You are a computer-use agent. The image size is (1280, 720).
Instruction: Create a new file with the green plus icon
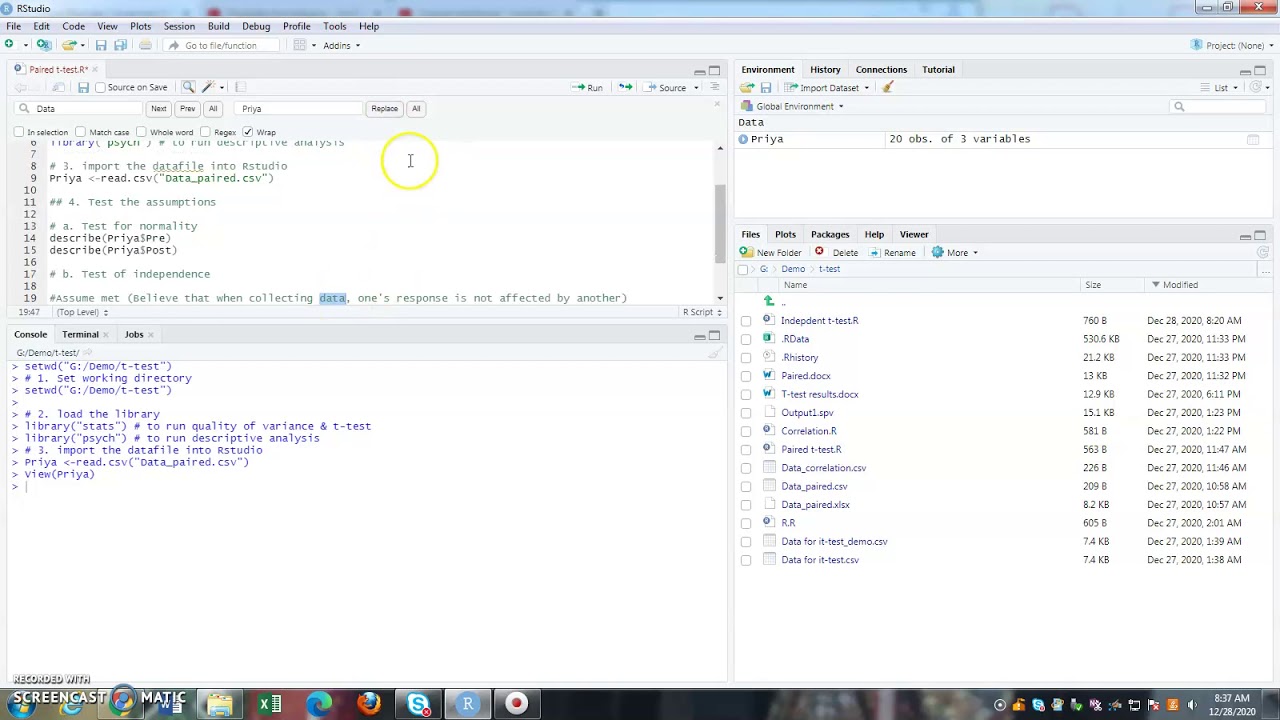point(9,45)
